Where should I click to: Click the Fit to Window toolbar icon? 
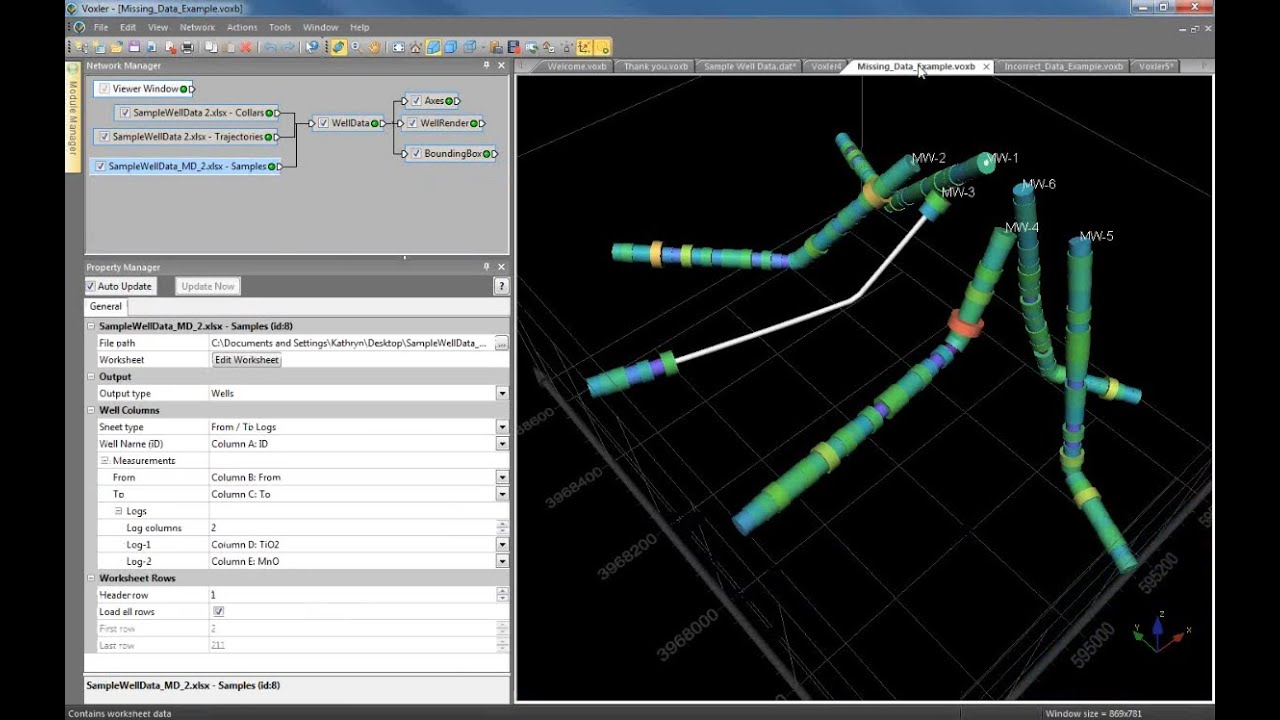point(398,47)
